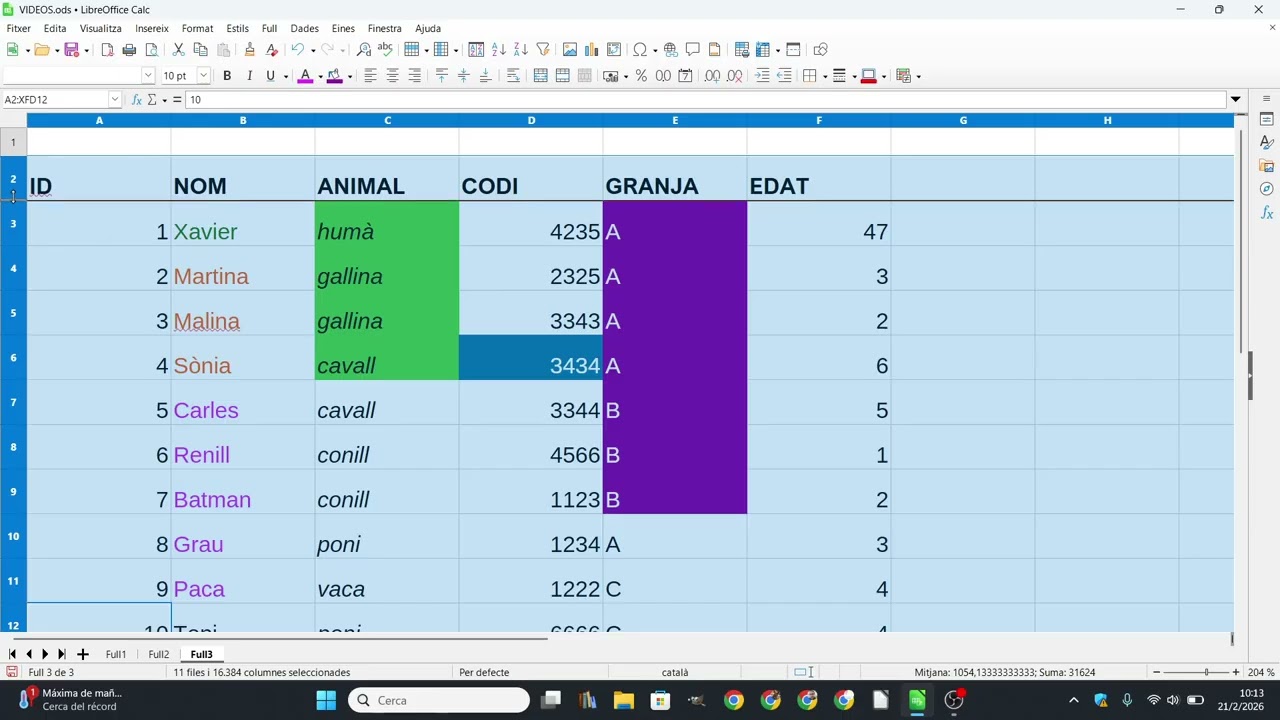Image resolution: width=1280 pixels, height=720 pixels.
Task: Click the Copy icon
Action: (200, 49)
